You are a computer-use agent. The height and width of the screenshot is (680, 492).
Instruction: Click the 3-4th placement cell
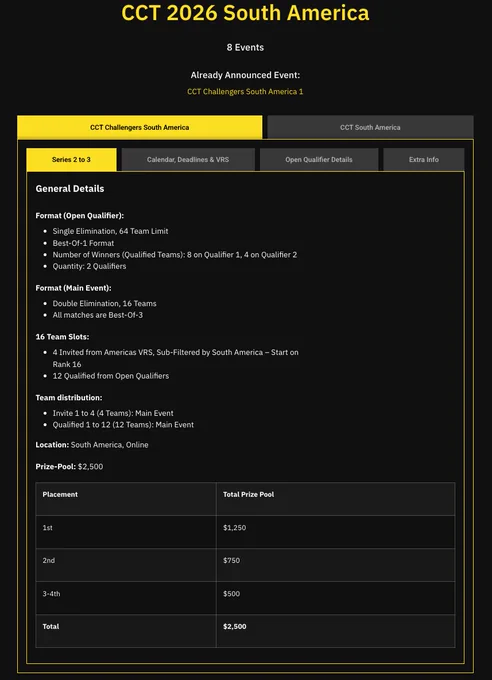[x=126, y=598]
